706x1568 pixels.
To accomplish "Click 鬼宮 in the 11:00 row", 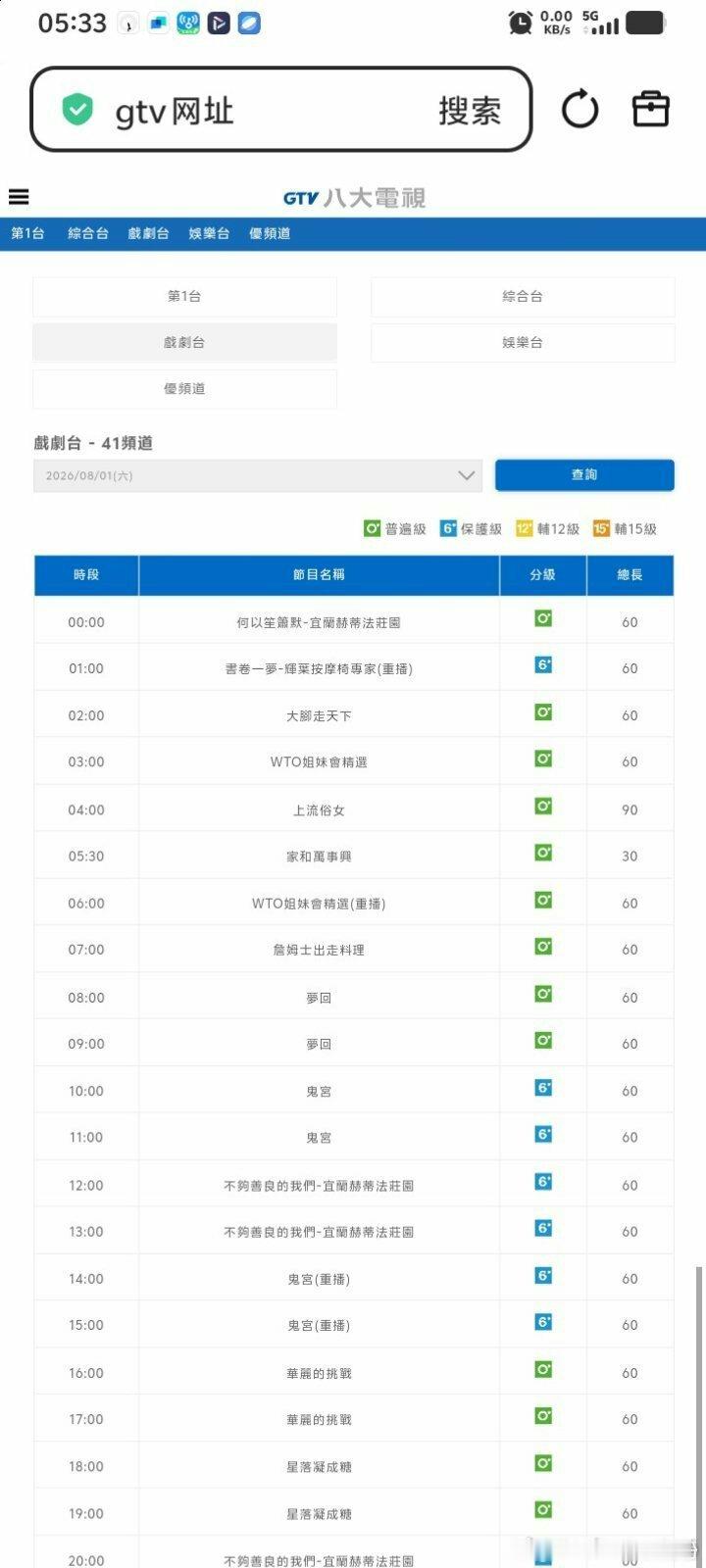I will (x=319, y=1138).
